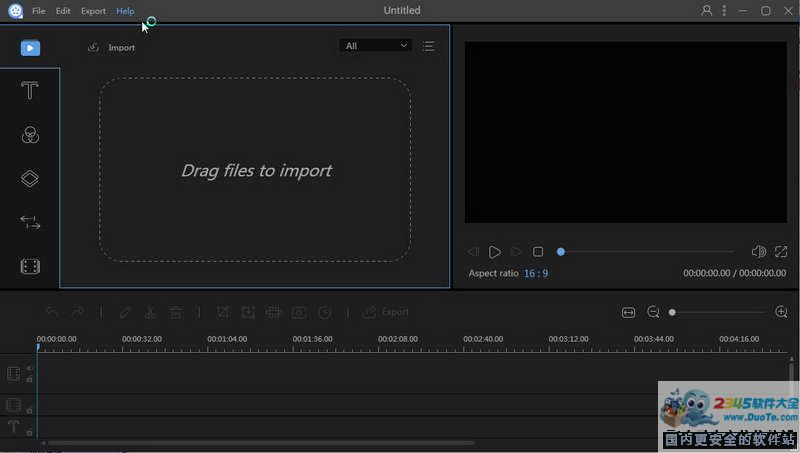Screen dimensions: 800x453
Task: Click the Drag files to import area
Action: [x=255, y=170]
